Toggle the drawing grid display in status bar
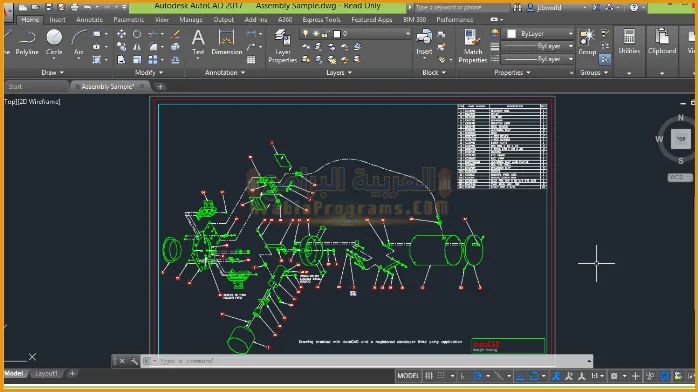The height and width of the screenshot is (392, 698). (x=429, y=376)
